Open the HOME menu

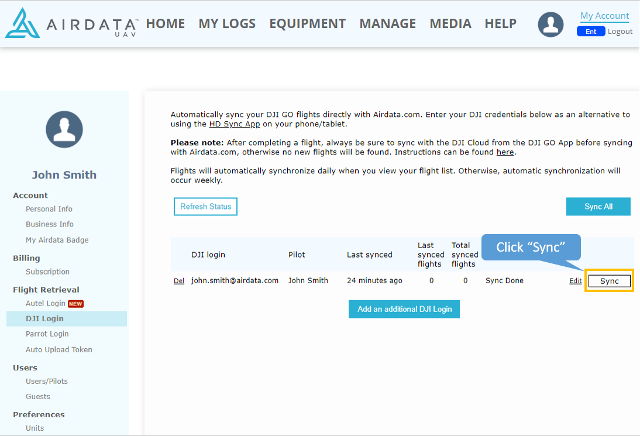(165, 24)
